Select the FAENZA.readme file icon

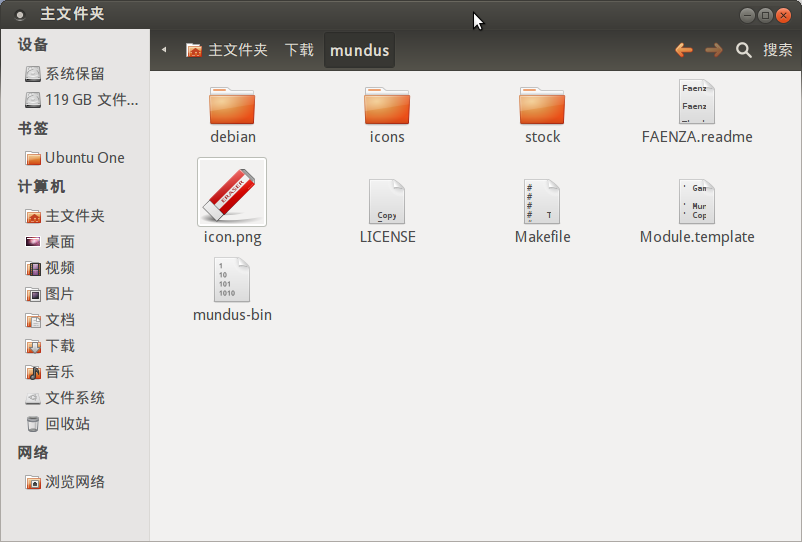click(x=697, y=101)
